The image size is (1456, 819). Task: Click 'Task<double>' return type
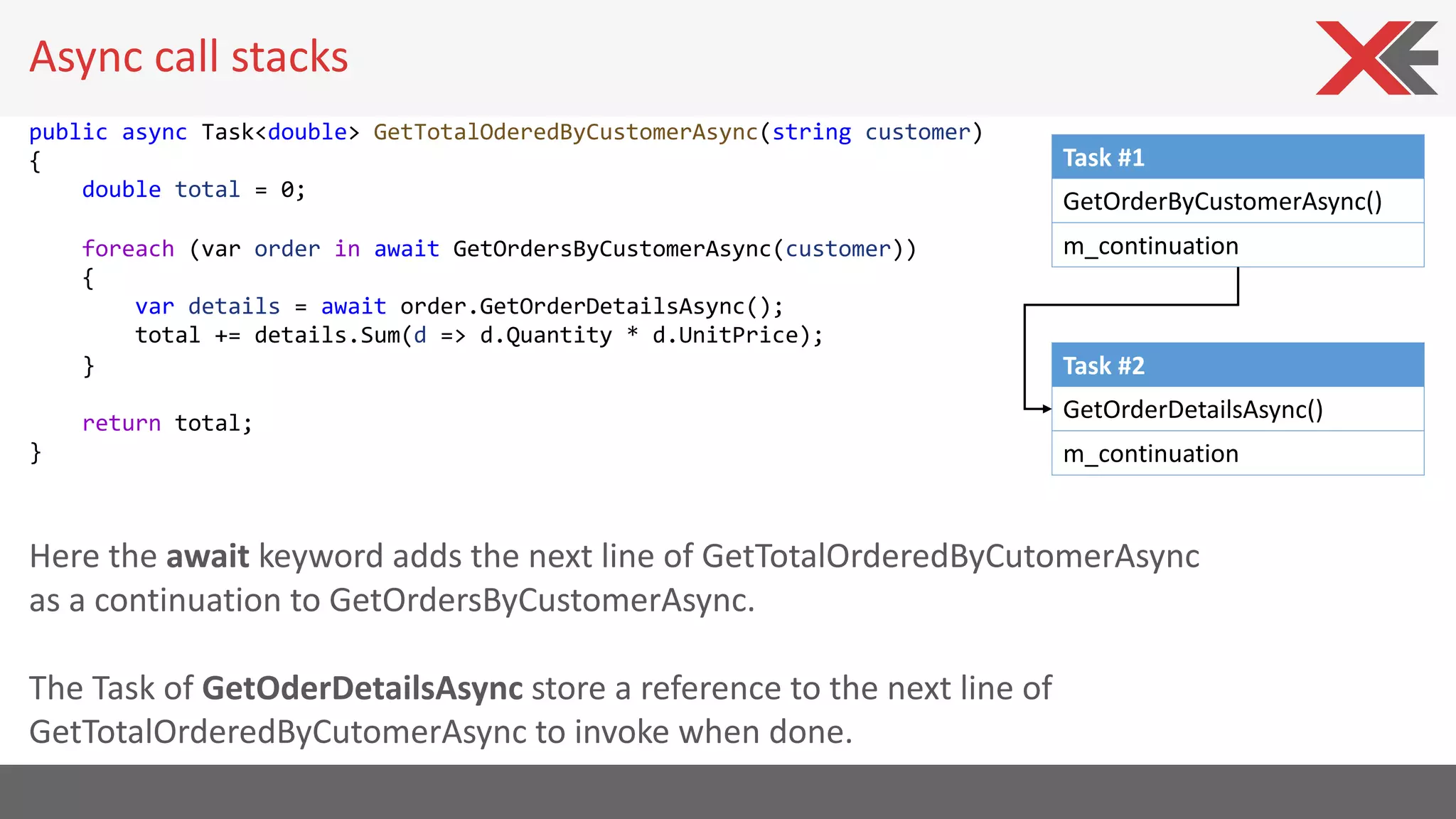pos(281,132)
